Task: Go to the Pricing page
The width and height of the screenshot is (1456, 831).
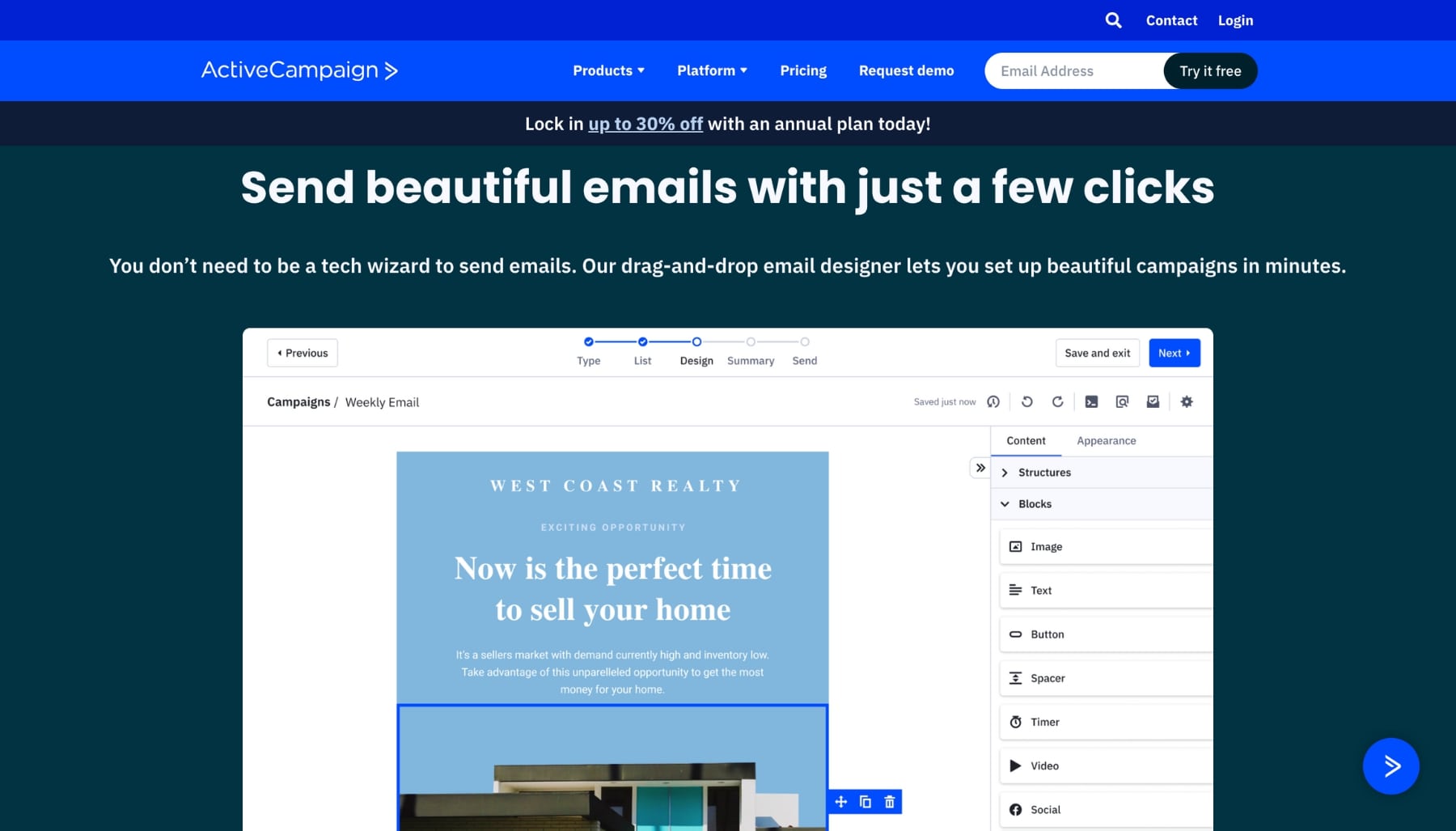Action: coord(803,70)
